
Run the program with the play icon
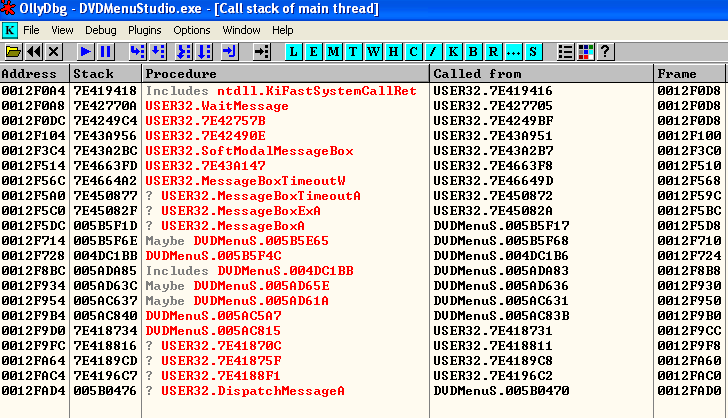(x=85, y=52)
